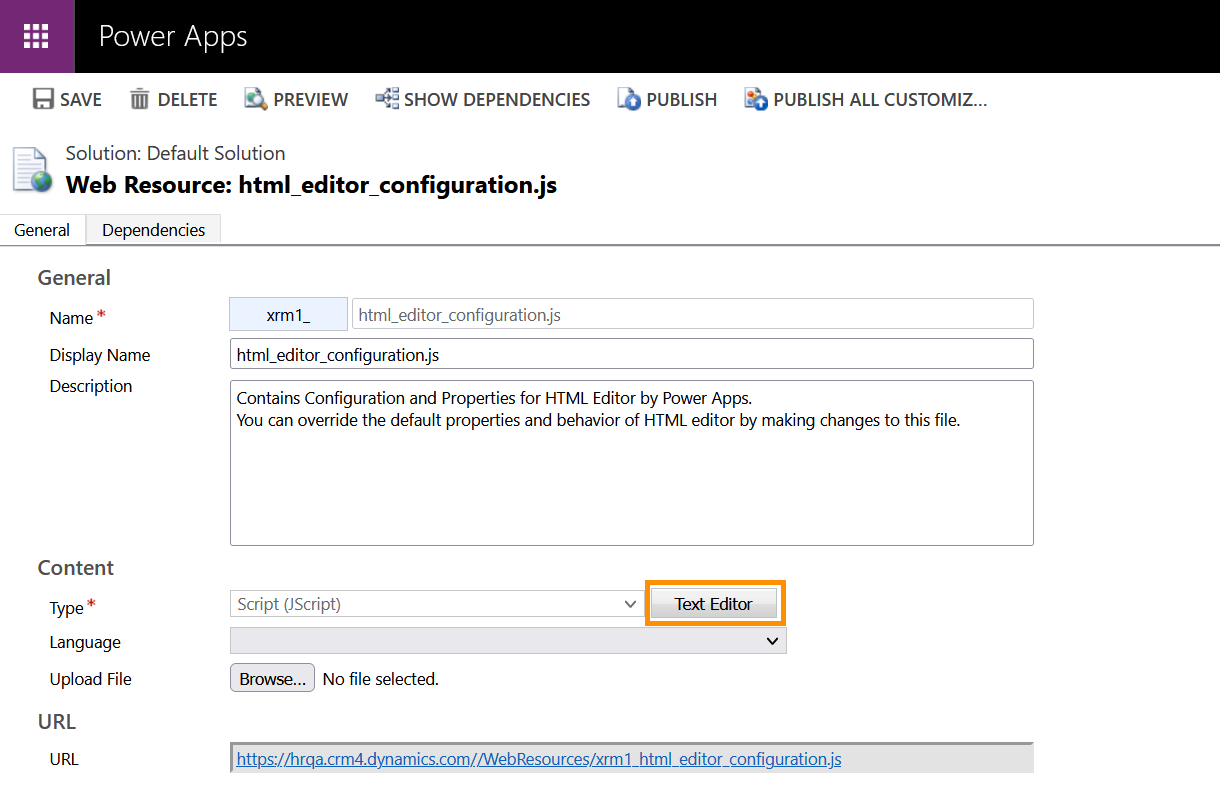Click the Publish All Customizations icon

coord(756,99)
